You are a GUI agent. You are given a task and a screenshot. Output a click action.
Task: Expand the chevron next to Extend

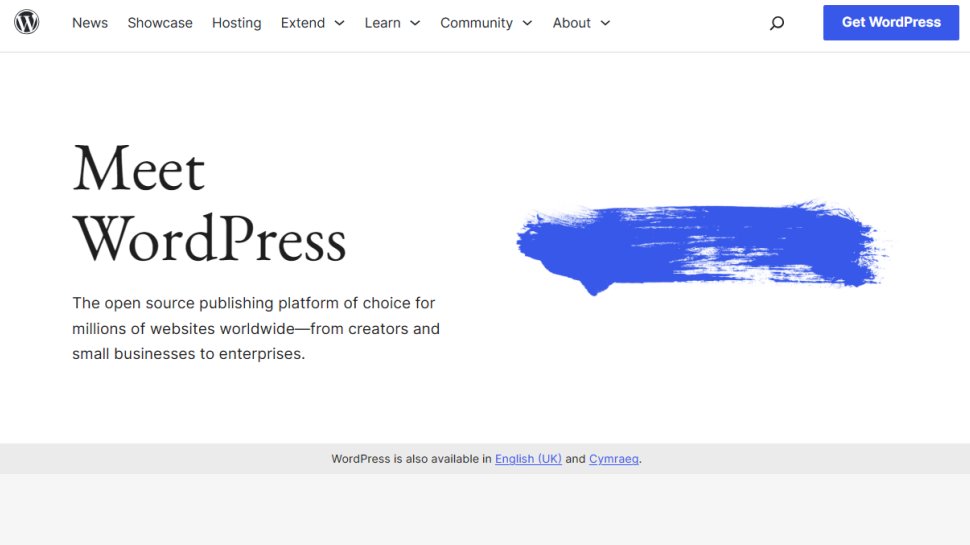339,23
